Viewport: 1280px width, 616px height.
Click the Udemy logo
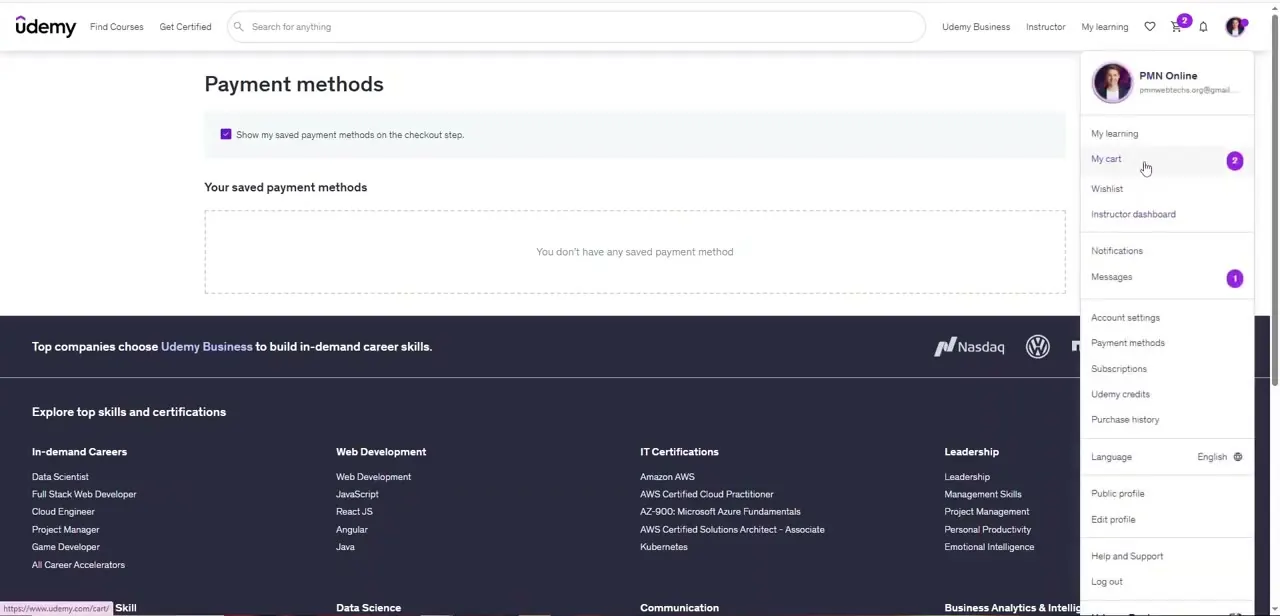[46, 27]
